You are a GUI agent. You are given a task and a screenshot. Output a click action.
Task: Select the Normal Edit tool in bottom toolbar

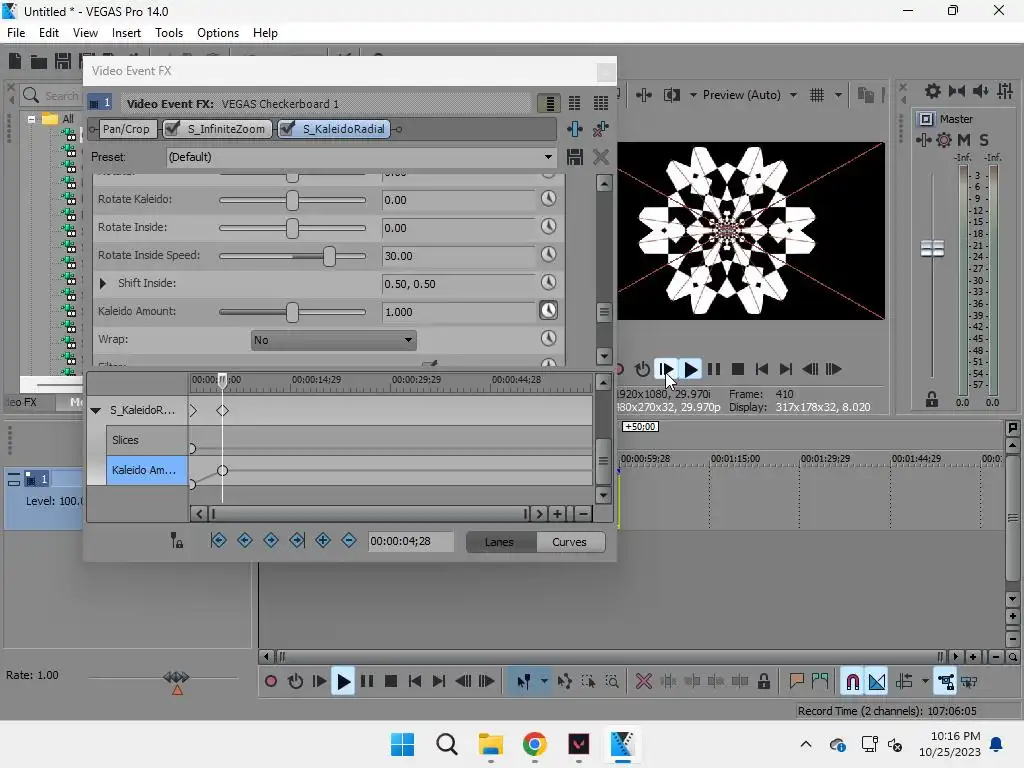pos(524,682)
